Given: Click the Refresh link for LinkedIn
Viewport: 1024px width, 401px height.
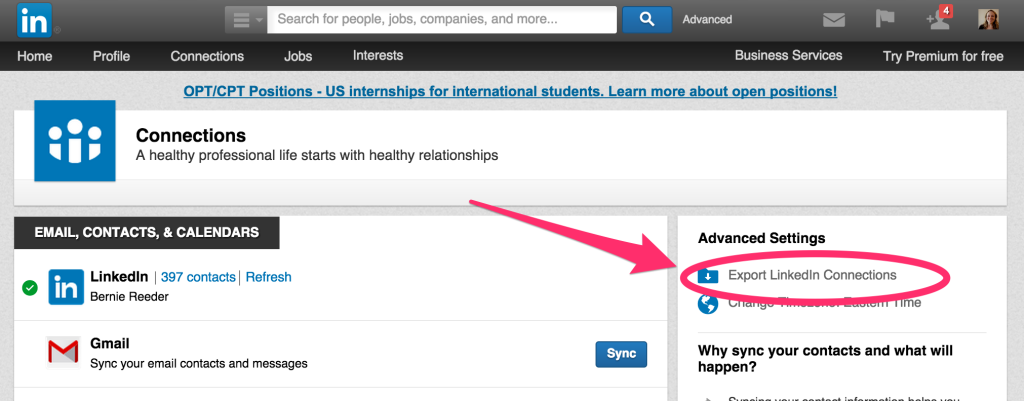Looking at the screenshot, I should point(268,277).
